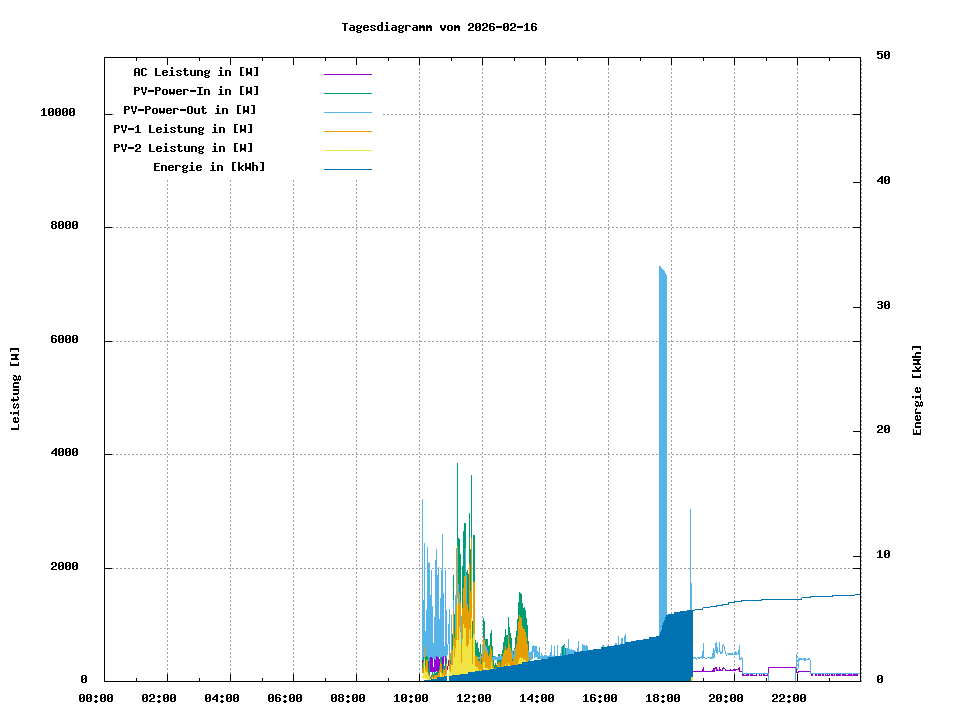Click the 50 tick on the Energie axis
The image size is (960, 720).
pos(883,56)
